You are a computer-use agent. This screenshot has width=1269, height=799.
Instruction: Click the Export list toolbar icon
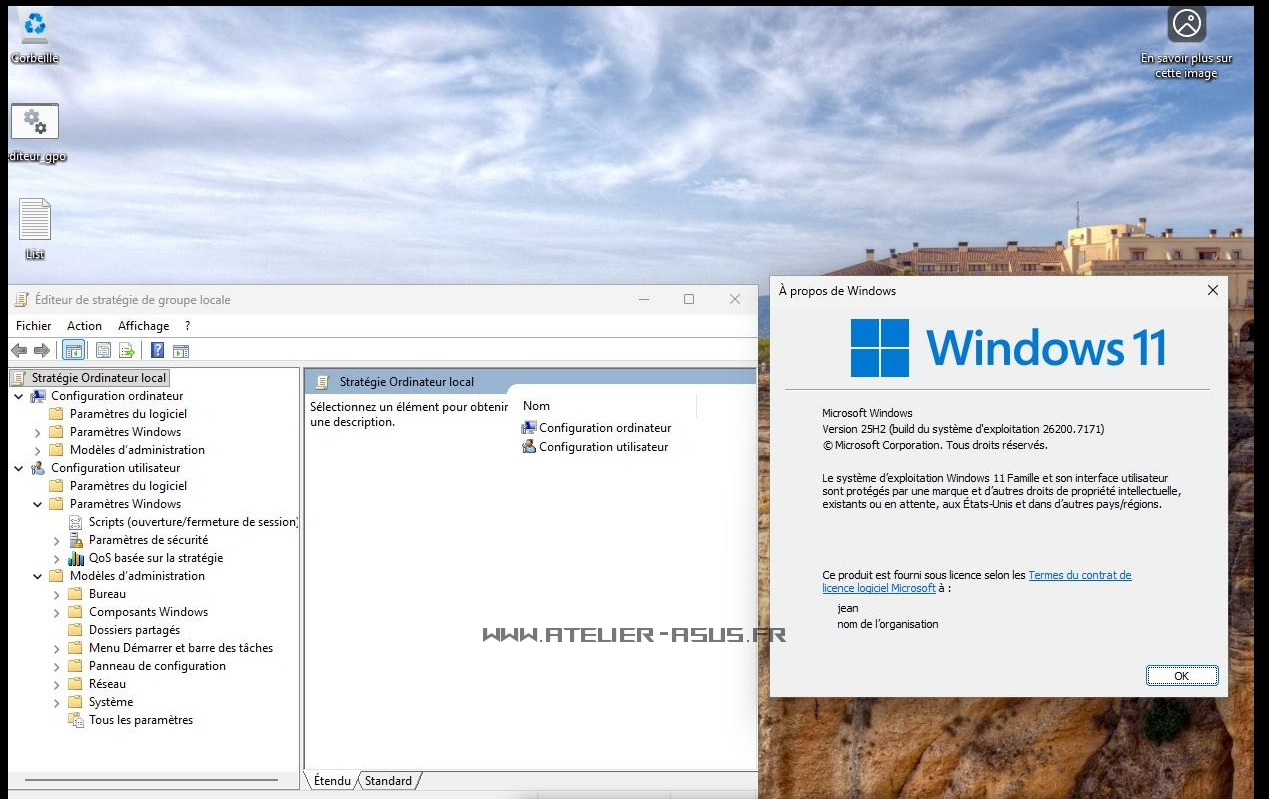[x=127, y=350]
